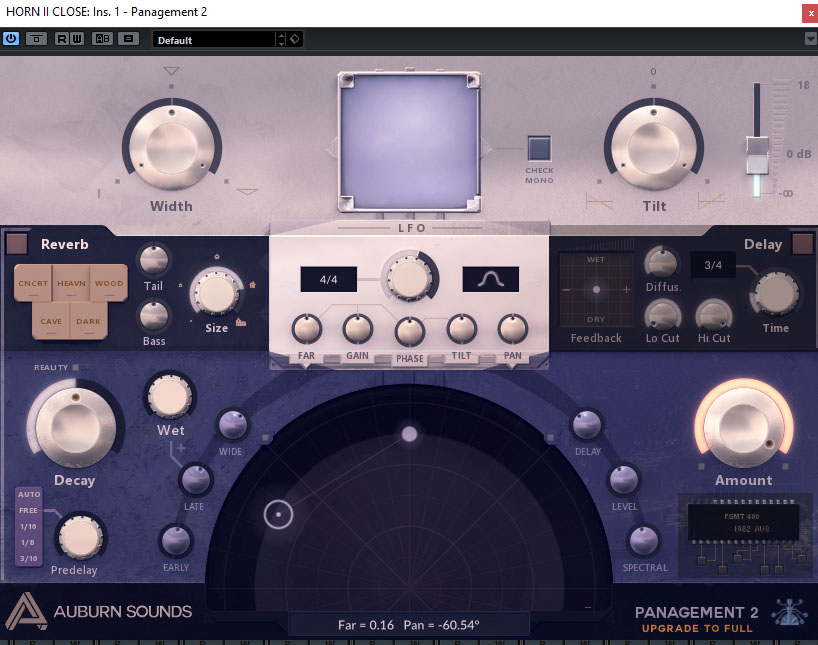Click the reverb Wet knob

[170, 397]
